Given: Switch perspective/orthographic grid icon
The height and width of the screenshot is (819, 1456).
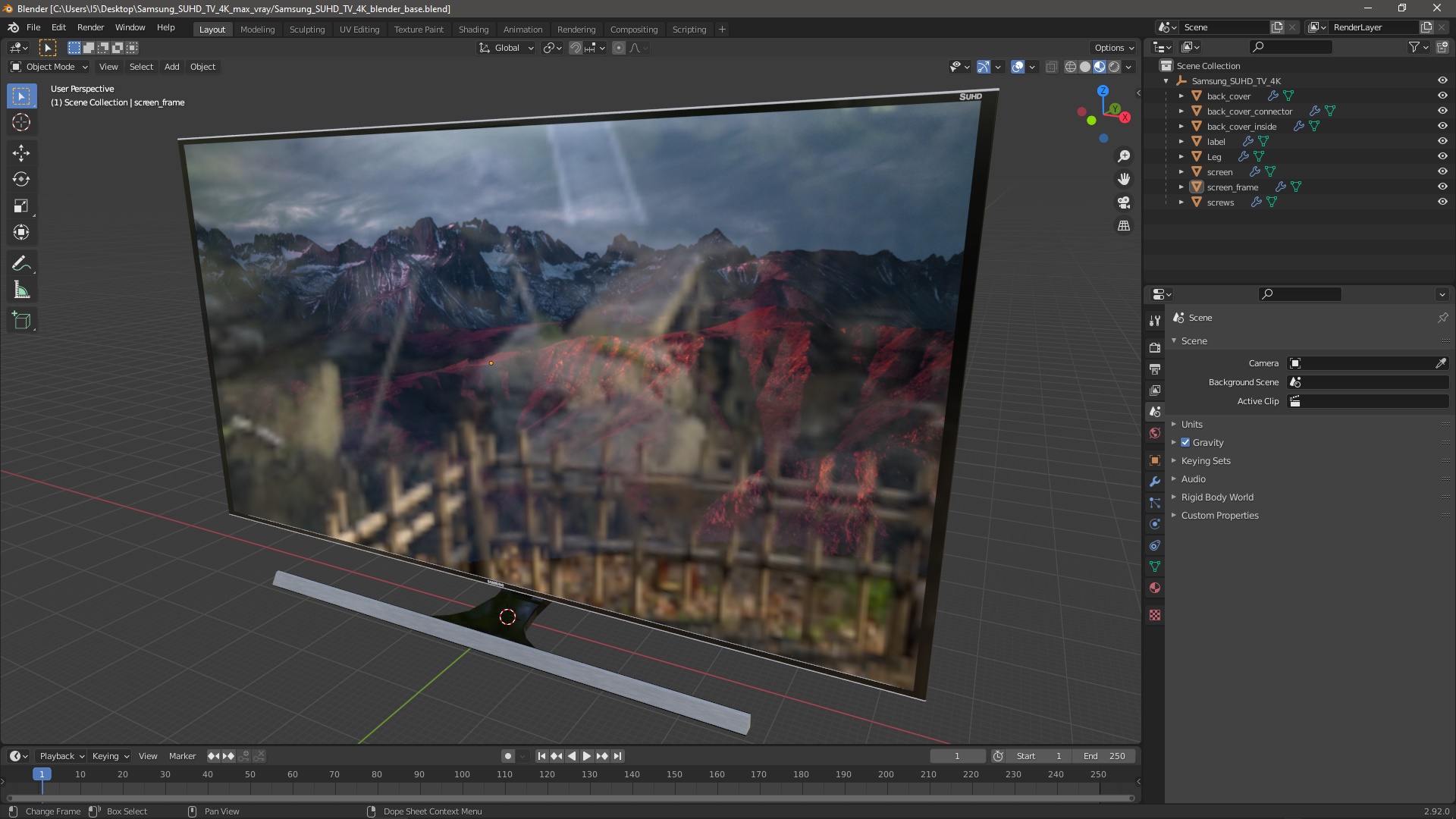Looking at the screenshot, I should click(1124, 226).
